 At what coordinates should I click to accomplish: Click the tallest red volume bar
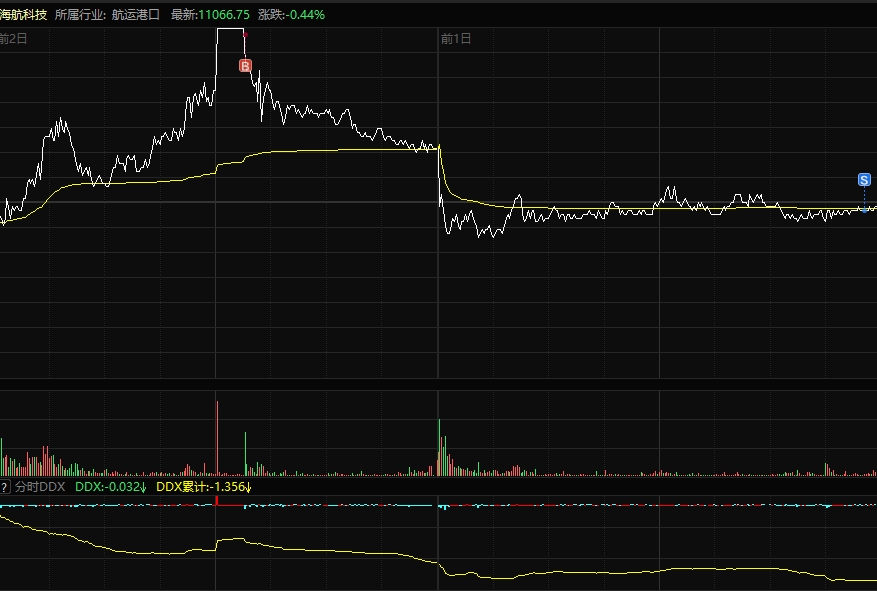(x=218, y=438)
